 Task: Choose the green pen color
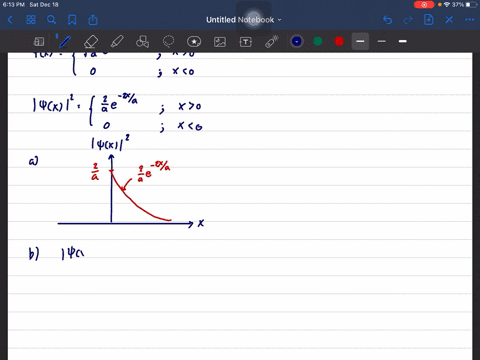(318, 41)
